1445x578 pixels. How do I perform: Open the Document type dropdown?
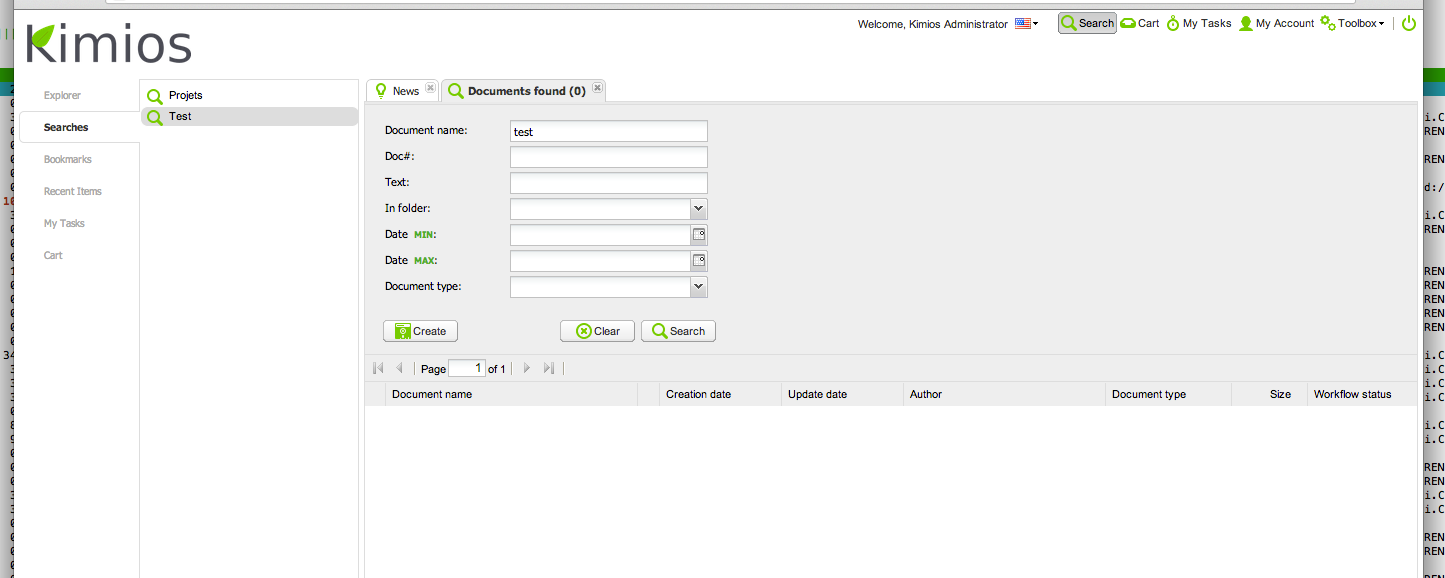[x=699, y=286]
